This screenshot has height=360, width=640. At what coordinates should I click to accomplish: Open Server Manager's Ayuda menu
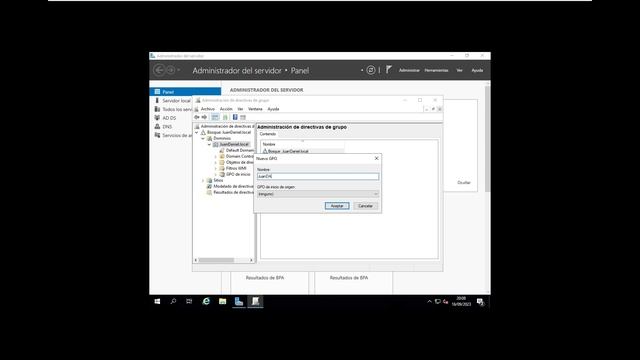pyautogui.click(x=477, y=70)
